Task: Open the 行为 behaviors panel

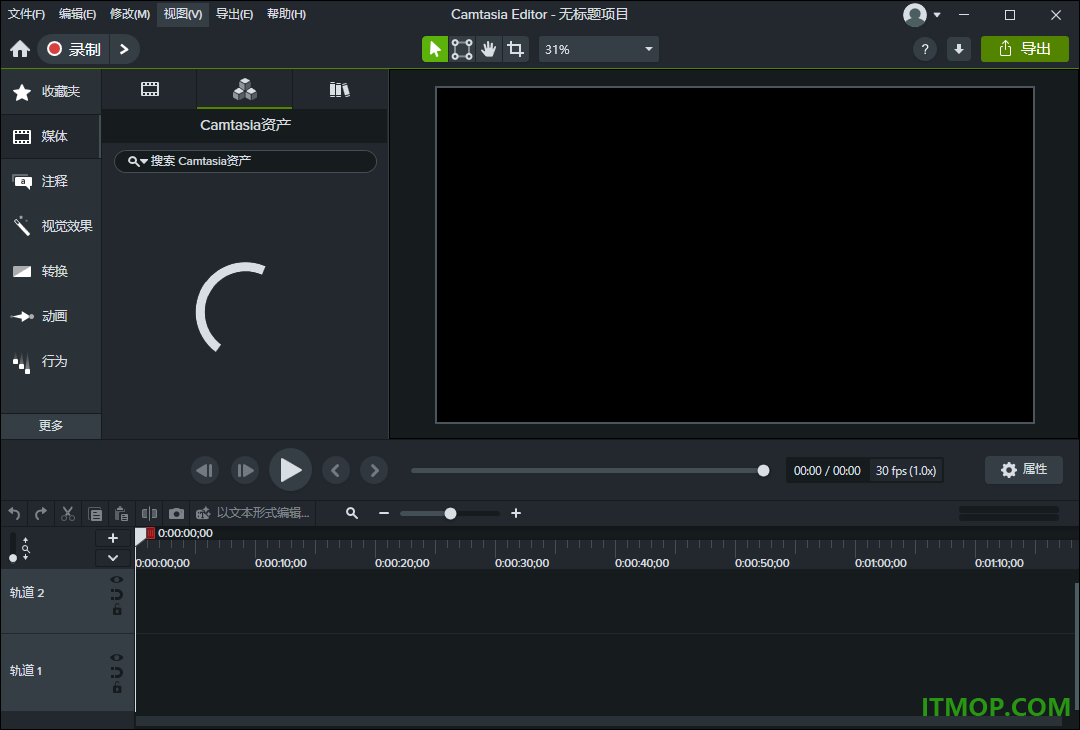Action: pos(51,361)
